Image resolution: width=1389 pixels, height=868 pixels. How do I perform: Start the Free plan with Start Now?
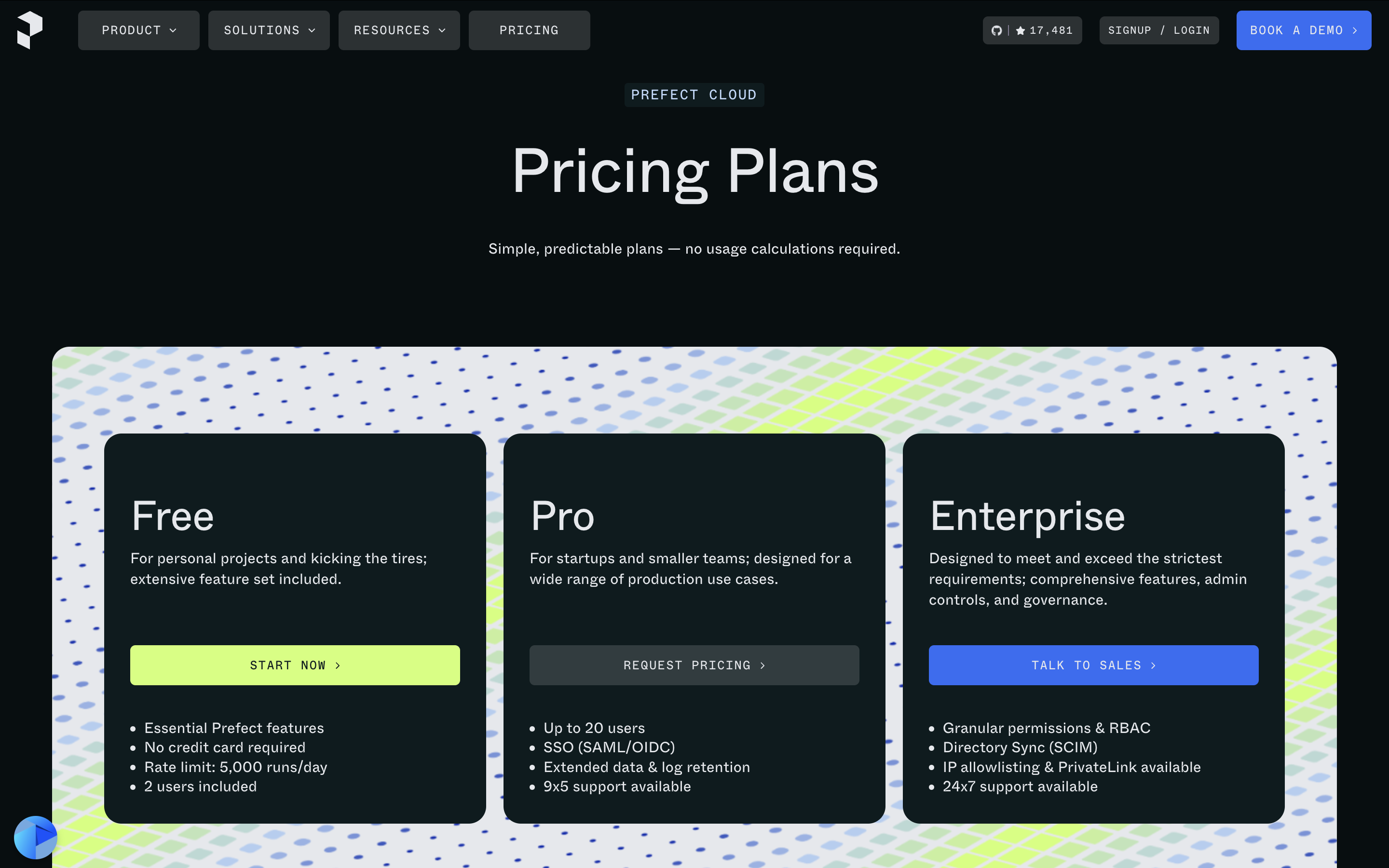point(295,665)
